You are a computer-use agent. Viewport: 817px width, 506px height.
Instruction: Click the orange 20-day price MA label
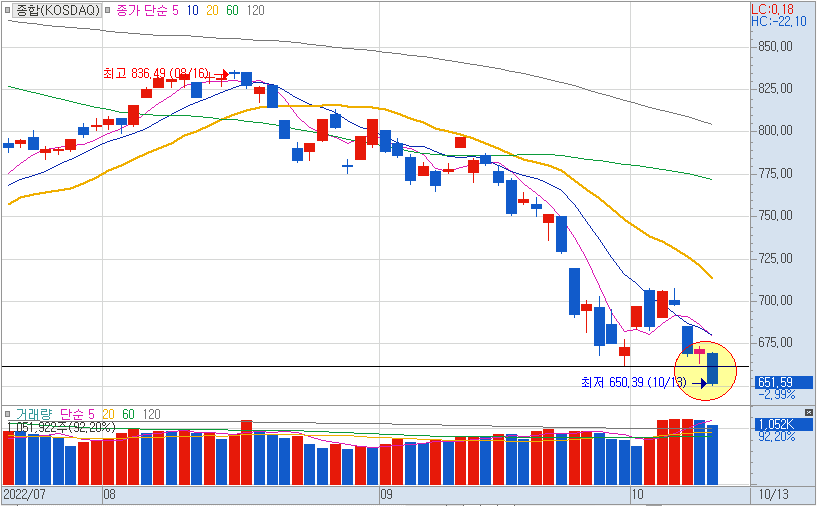(x=212, y=10)
